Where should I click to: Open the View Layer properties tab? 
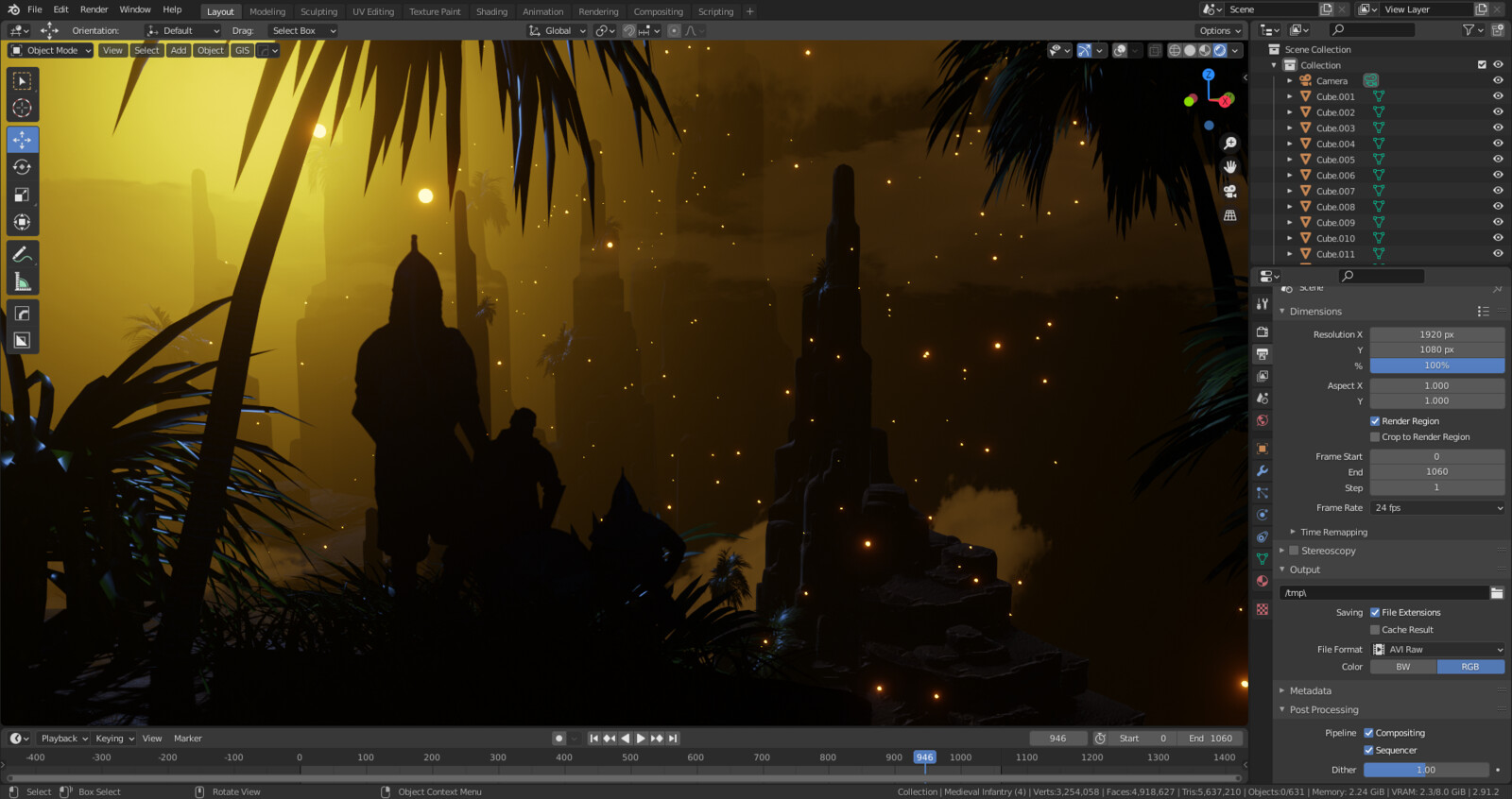pyautogui.click(x=1262, y=376)
